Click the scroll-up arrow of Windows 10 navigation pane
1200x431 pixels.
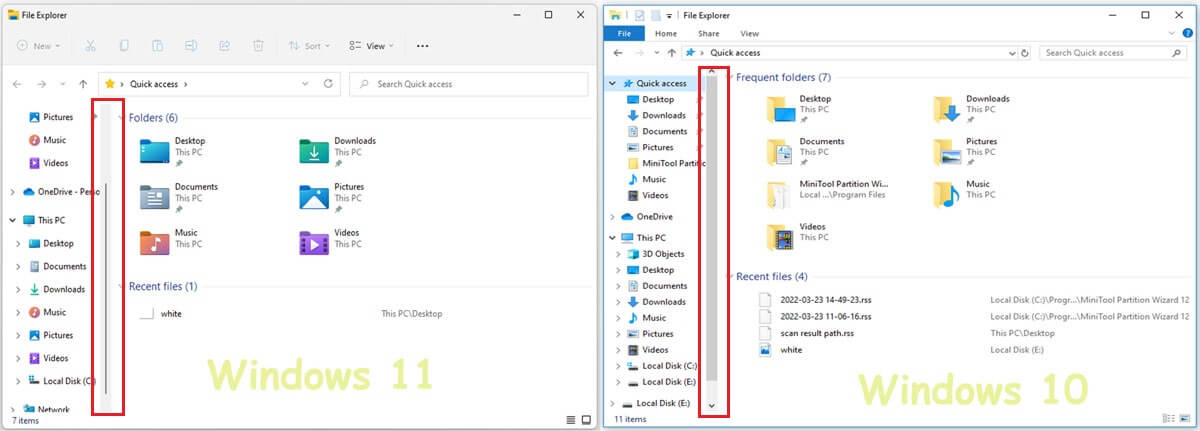tap(711, 71)
